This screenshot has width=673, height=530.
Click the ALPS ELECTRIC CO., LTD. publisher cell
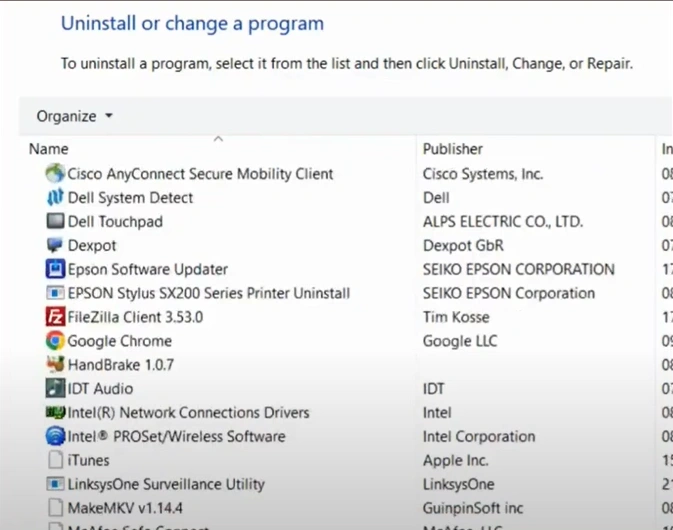[x=503, y=221]
